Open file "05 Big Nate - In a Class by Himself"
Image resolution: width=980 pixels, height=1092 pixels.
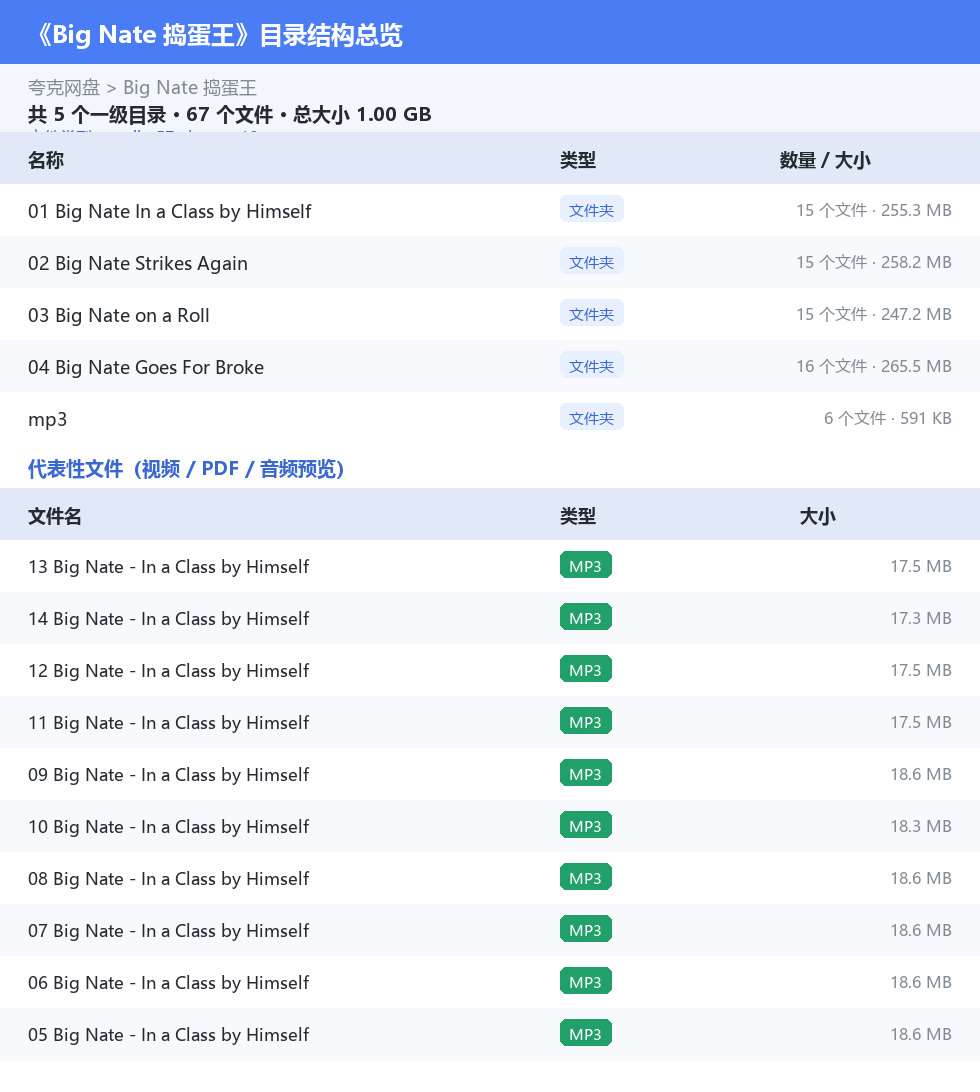[x=168, y=1035]
